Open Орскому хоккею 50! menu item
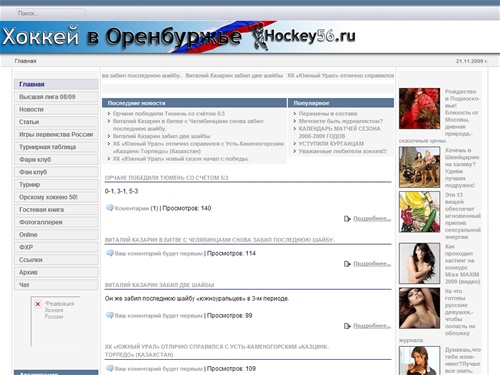The width and height of the screenshot is (500, 375). click(56, 197)
